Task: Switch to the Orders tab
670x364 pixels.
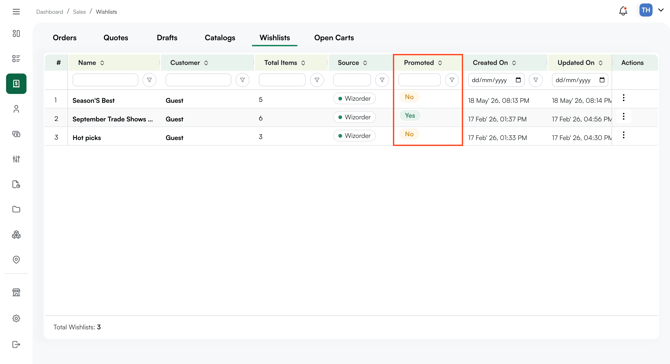Action: point(65,38)
